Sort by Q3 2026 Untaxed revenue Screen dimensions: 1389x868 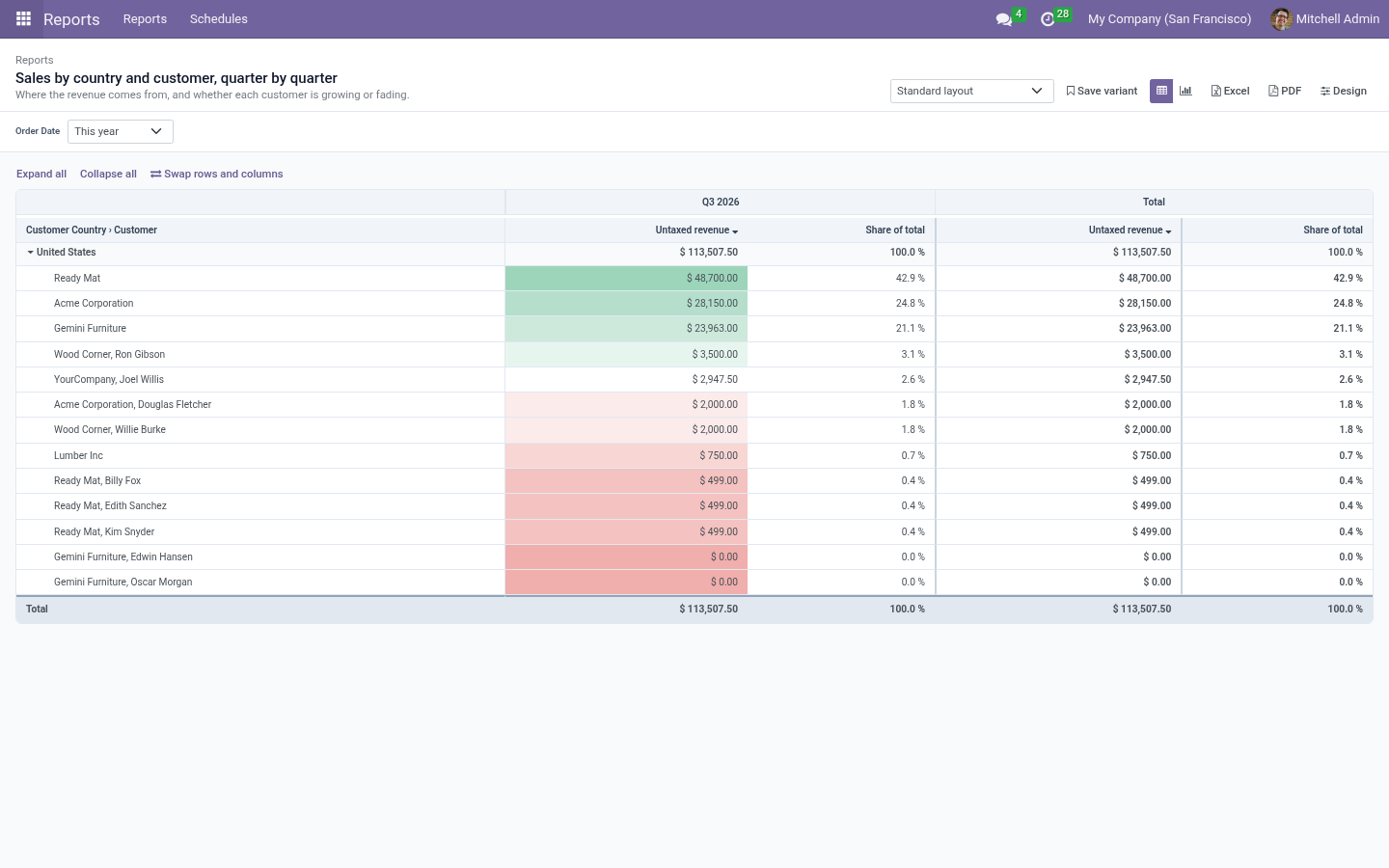[x=696, y=231]
